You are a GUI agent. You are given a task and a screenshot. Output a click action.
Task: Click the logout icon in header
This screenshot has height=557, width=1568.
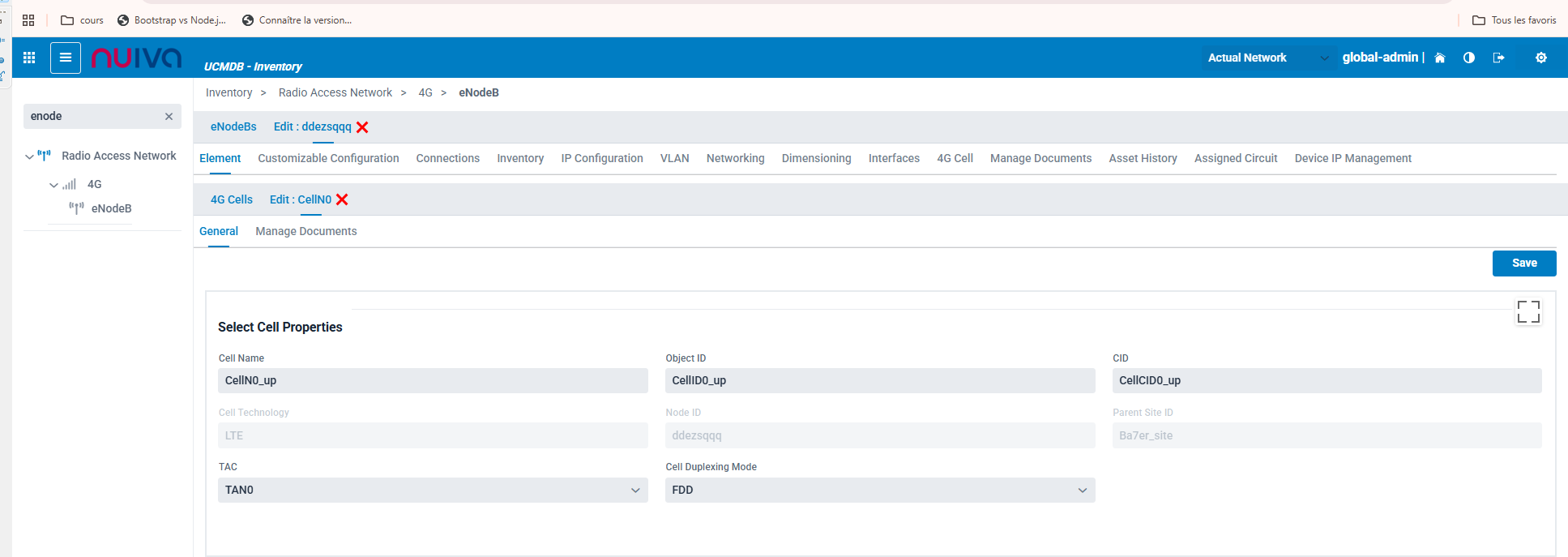click(x=1498, y=58)
